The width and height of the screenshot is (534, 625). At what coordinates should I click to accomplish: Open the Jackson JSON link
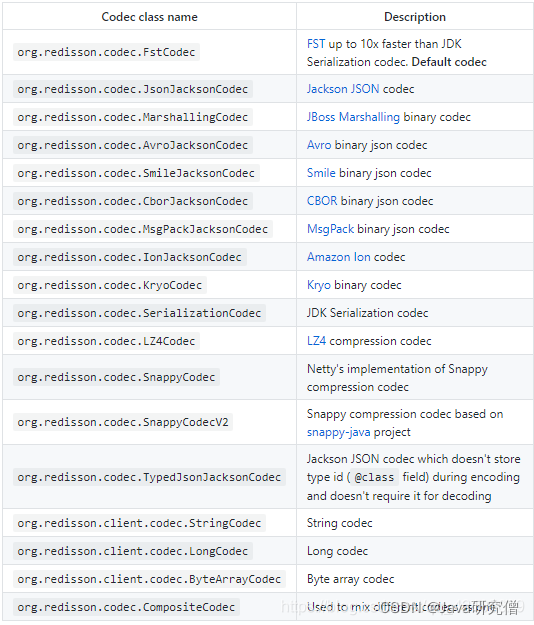click(x=343, y=89)
